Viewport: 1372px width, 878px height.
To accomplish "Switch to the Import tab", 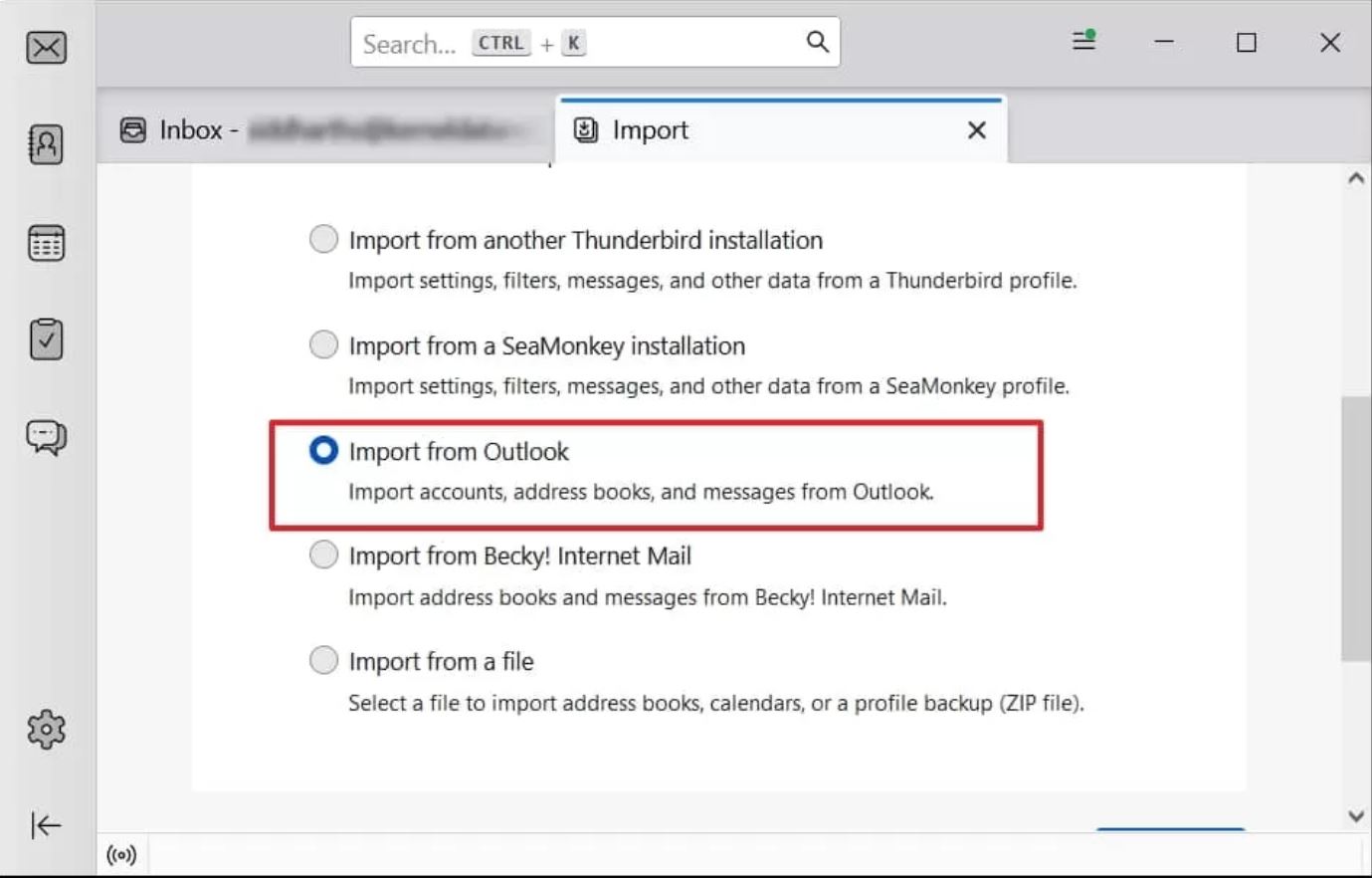I will click(x=781, y=130).
